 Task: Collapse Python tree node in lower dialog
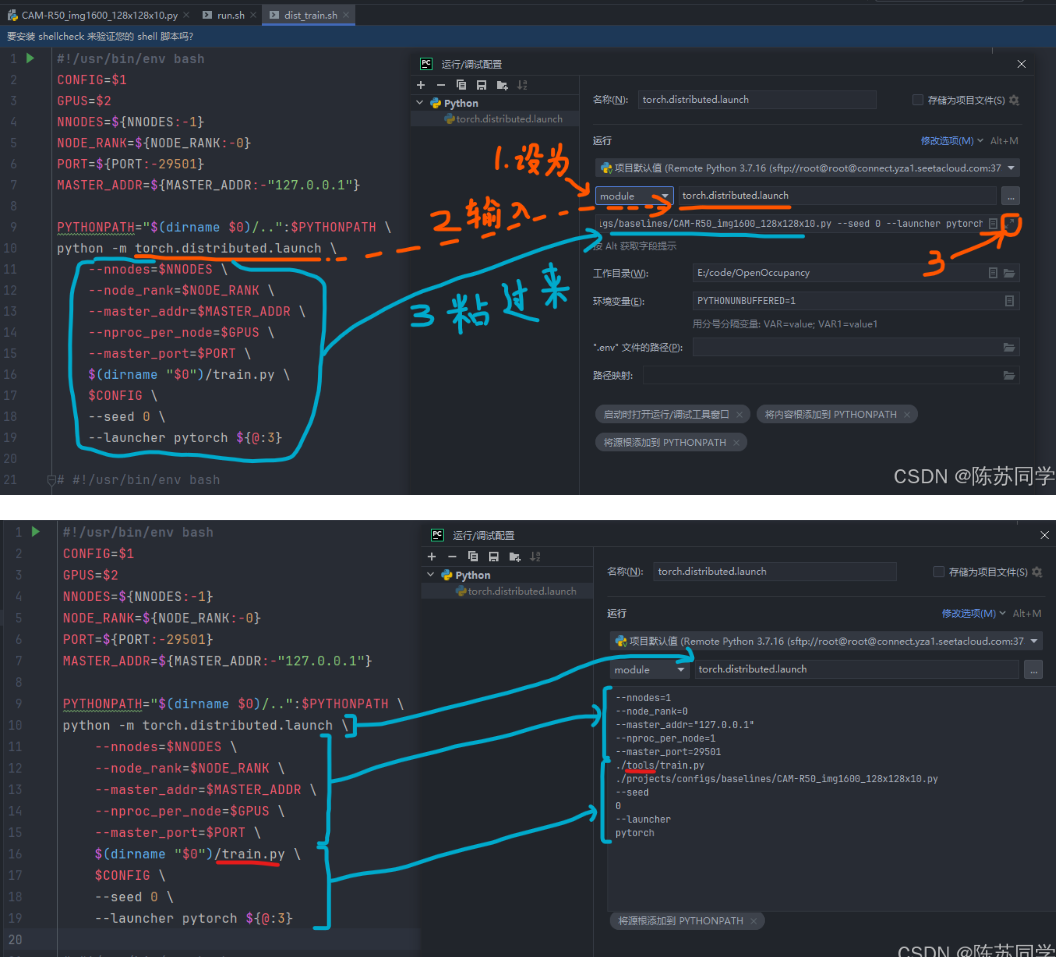click(x=431, y=575)
